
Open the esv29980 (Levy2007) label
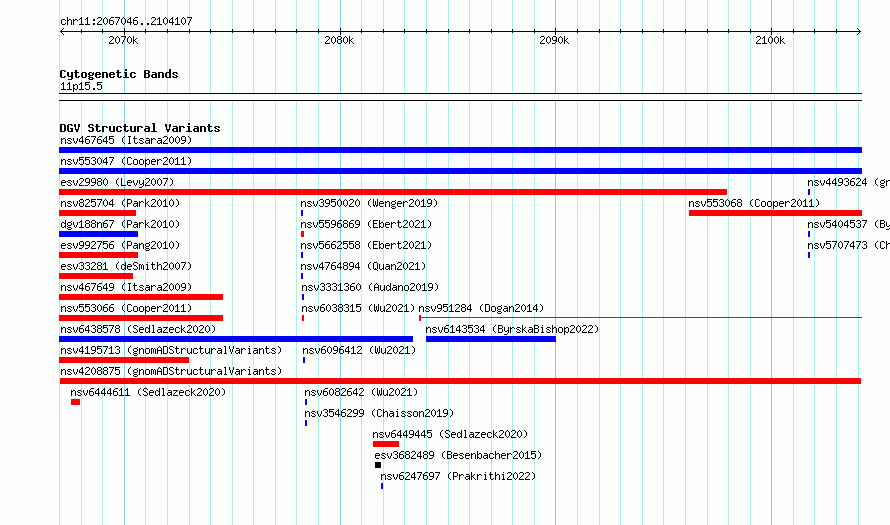click(x=117, y=182)
